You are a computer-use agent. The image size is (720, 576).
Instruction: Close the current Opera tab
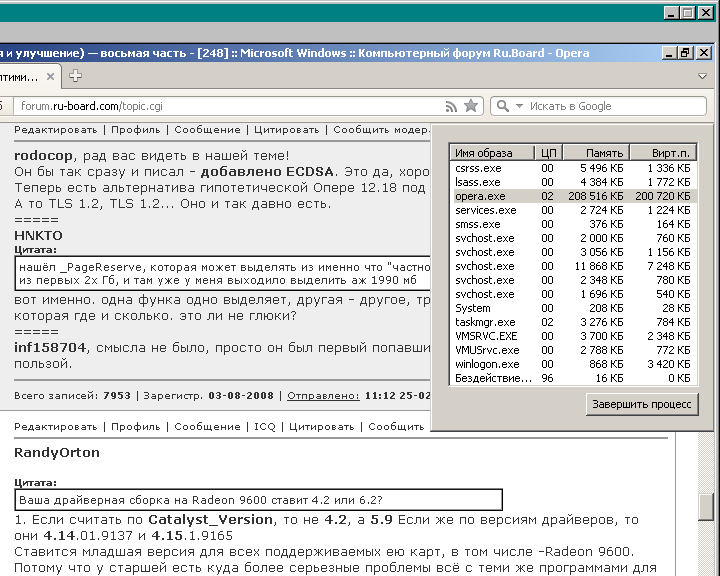tap(51, 77)
